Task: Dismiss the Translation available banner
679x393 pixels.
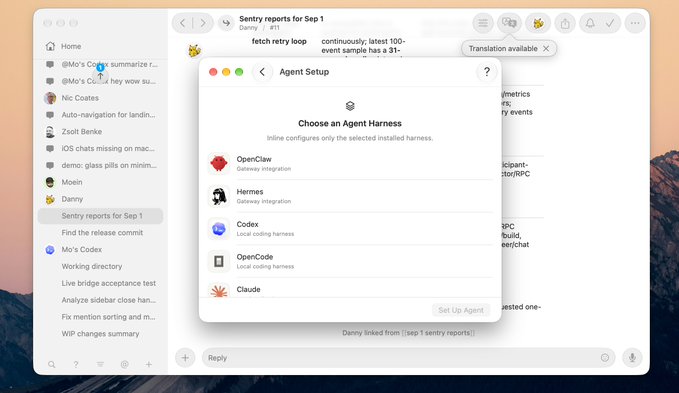Action: pos(546,48)
